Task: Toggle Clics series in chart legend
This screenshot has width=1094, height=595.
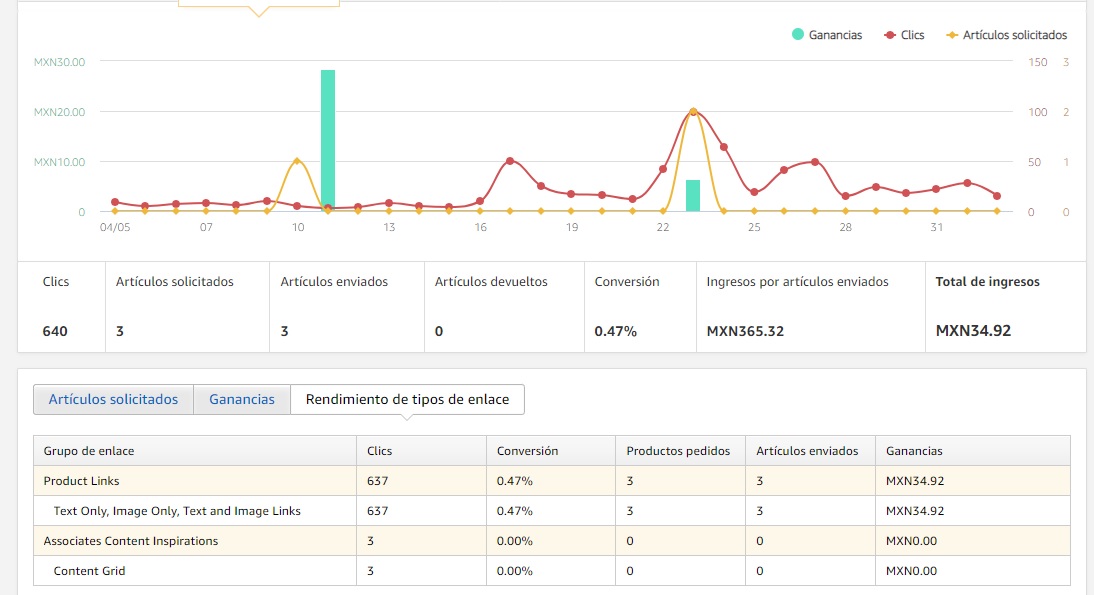Action: 904,35
